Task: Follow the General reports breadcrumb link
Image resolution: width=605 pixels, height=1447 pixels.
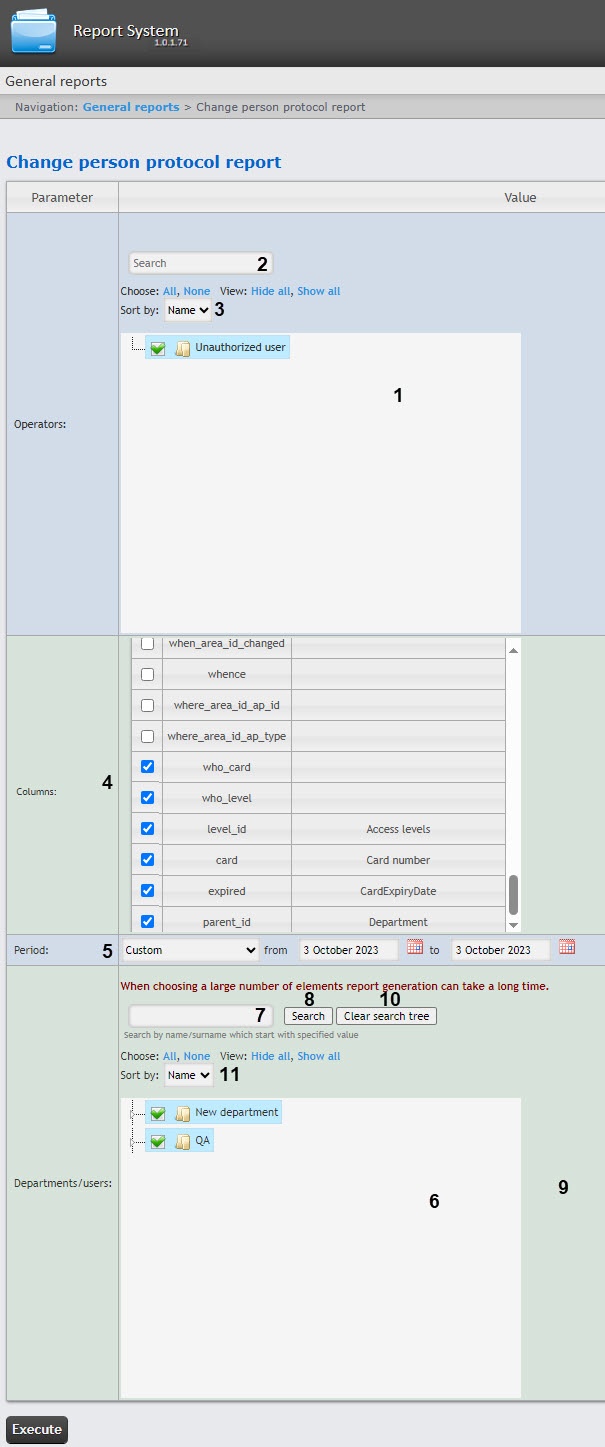Action: point(131,107)
